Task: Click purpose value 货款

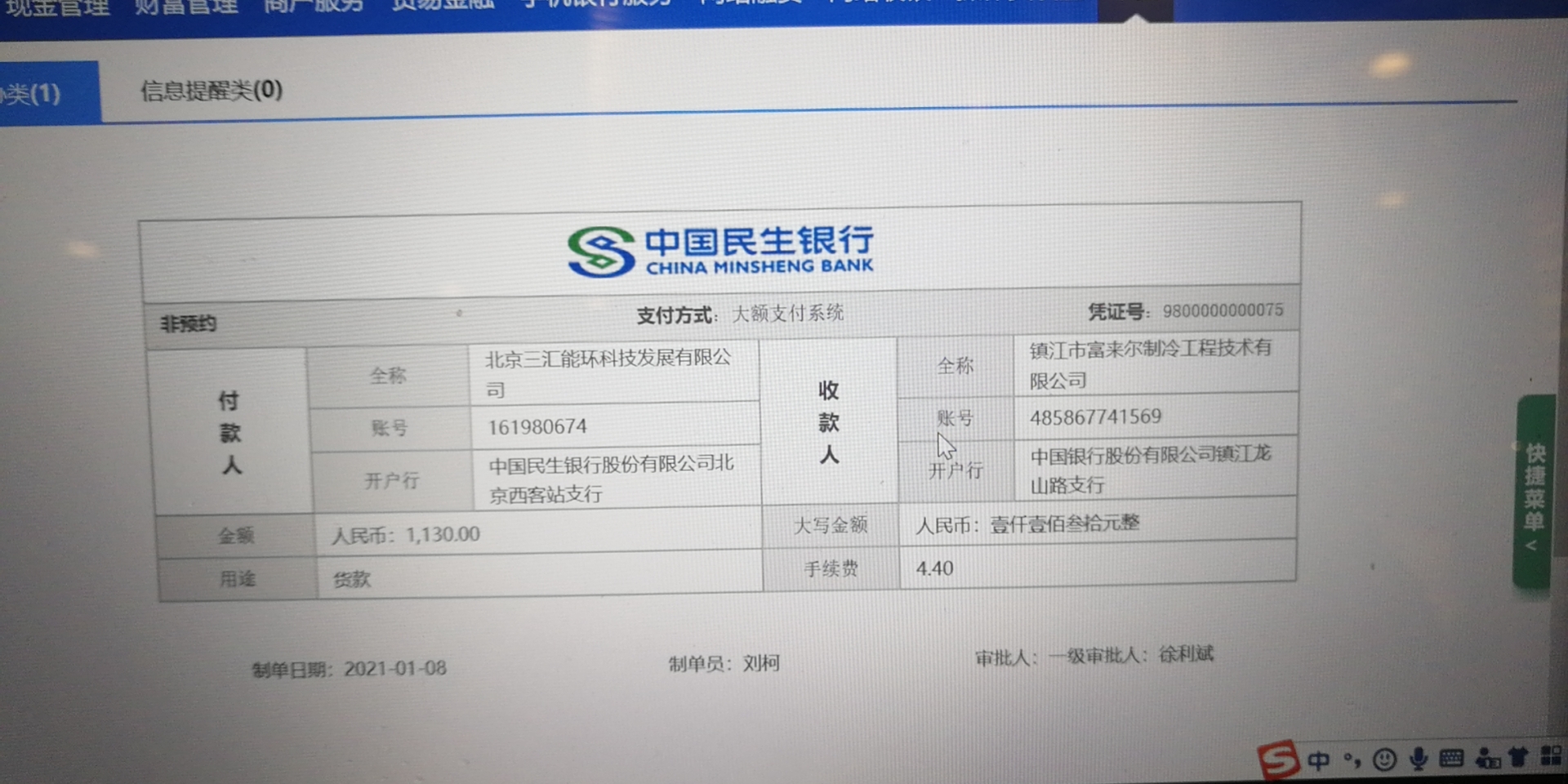Action: 352,579
